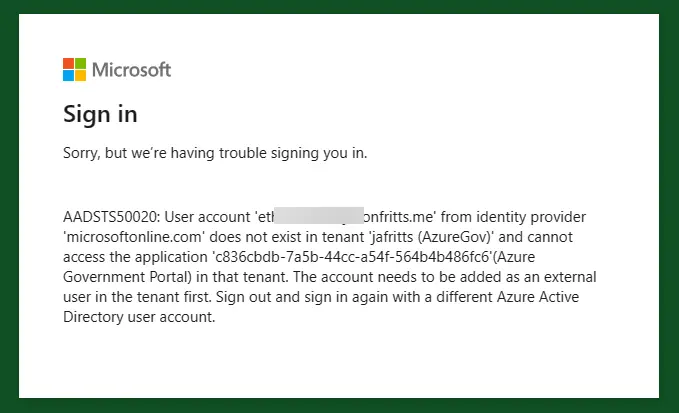
Task: Click the blue square in Microsoft logo
Action: (x=68, y=75)
